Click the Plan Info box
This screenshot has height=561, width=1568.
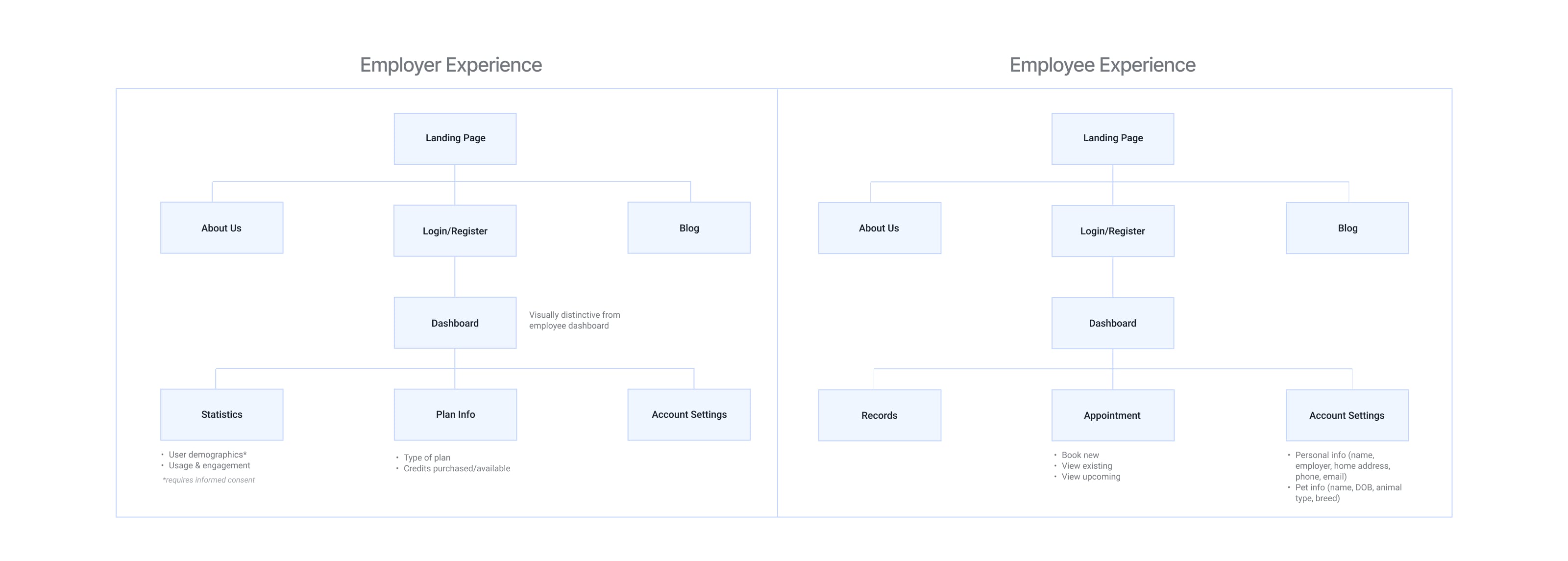pyautogui.click(x=455, y=414)
